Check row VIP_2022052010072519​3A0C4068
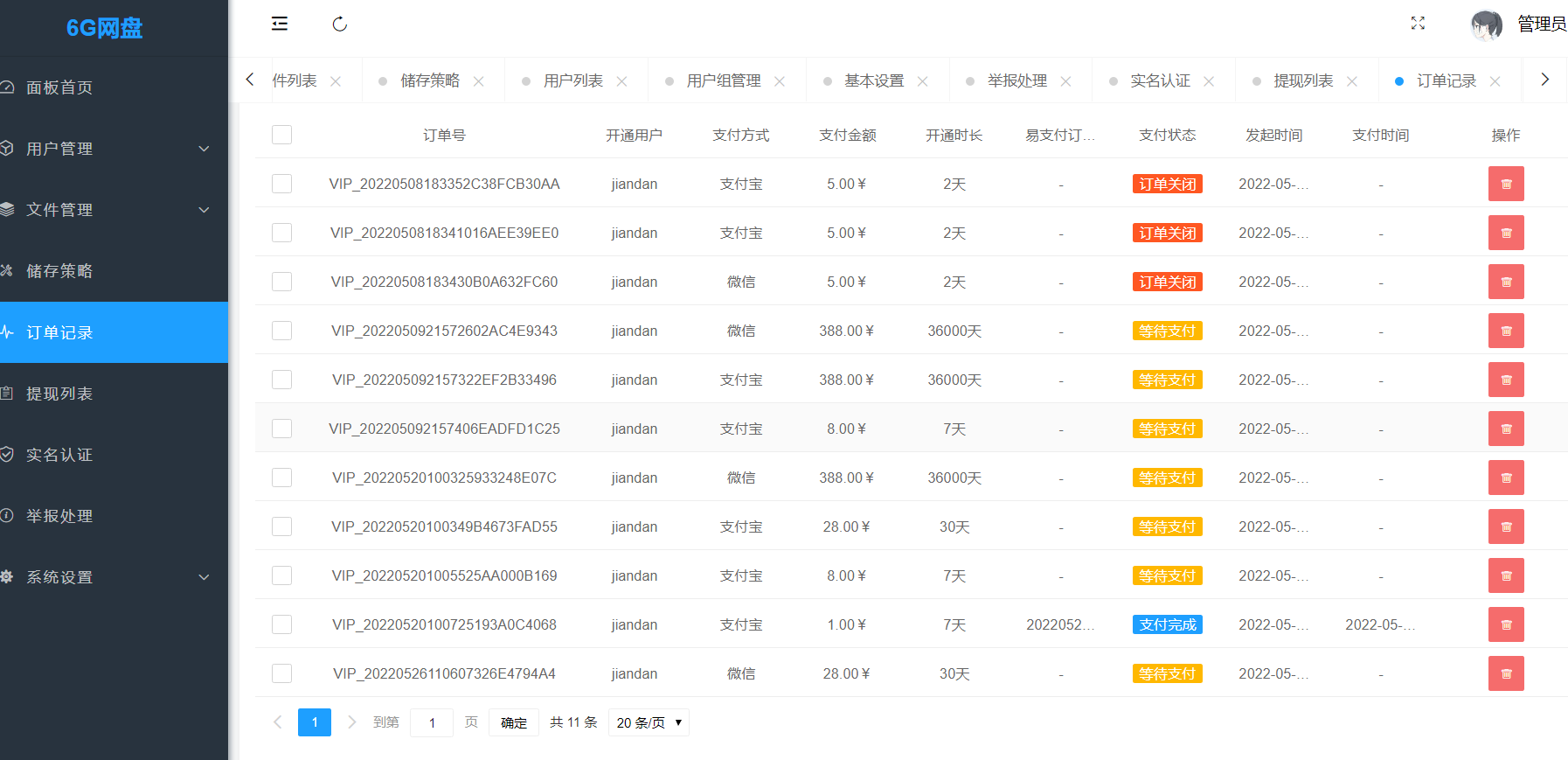1568x760 pixels. (281, 624)
